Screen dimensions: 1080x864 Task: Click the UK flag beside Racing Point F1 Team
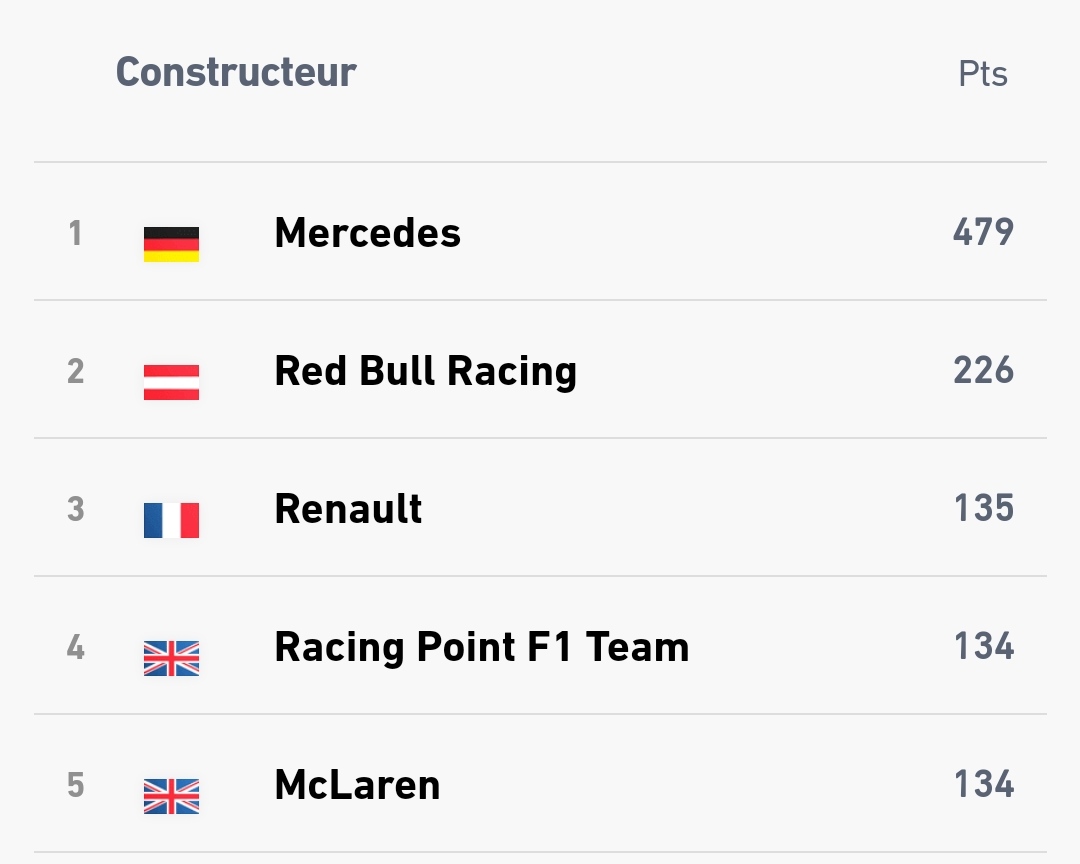[x=172, y=658]
